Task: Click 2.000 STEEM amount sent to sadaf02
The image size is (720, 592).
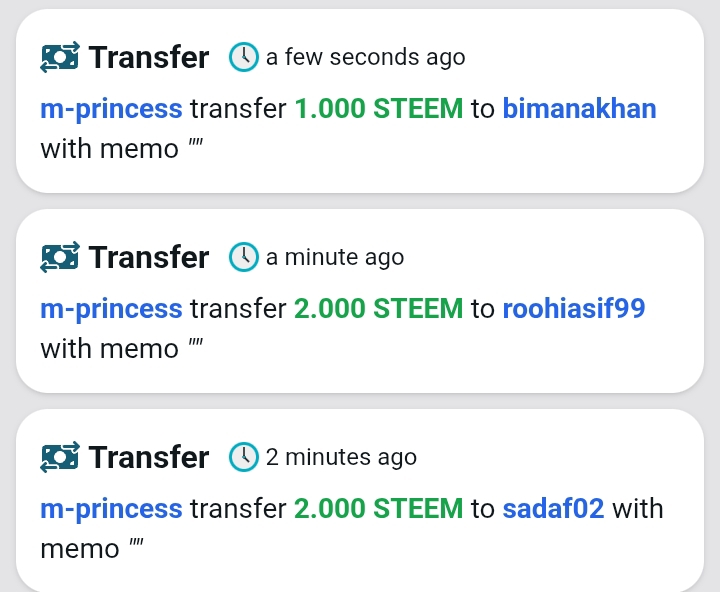Action: point(379,508)
